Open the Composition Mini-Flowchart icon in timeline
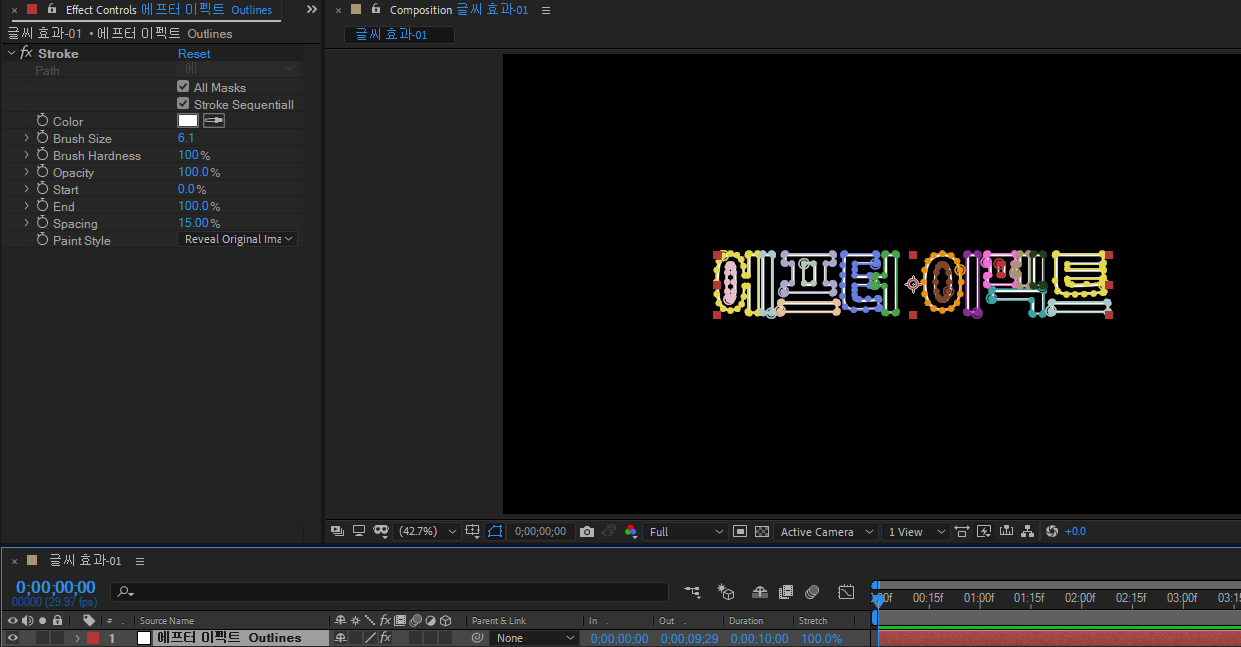Screen dimensions: 1241x647 pos(692,592)
